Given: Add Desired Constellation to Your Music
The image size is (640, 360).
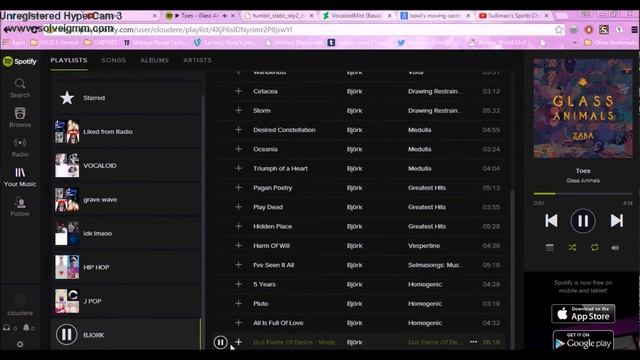Looking at the screenshot, I should [x=239, y=130].
